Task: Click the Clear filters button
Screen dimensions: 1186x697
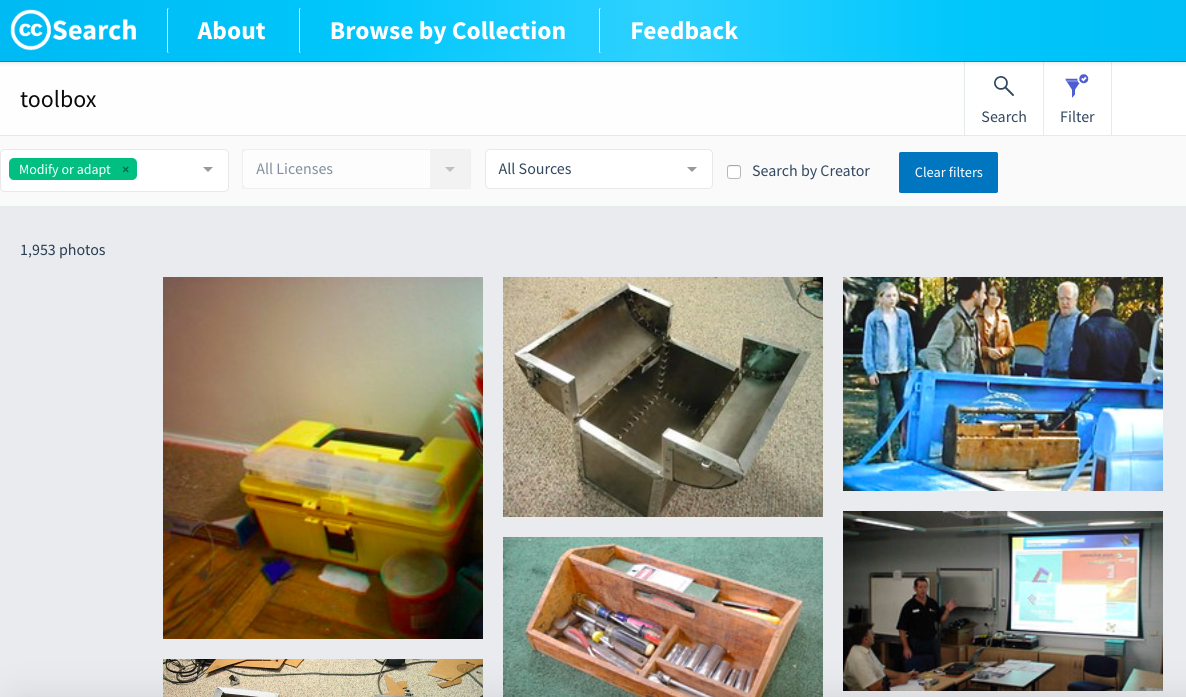Action: pyautogui.click(x=948, y=173)
